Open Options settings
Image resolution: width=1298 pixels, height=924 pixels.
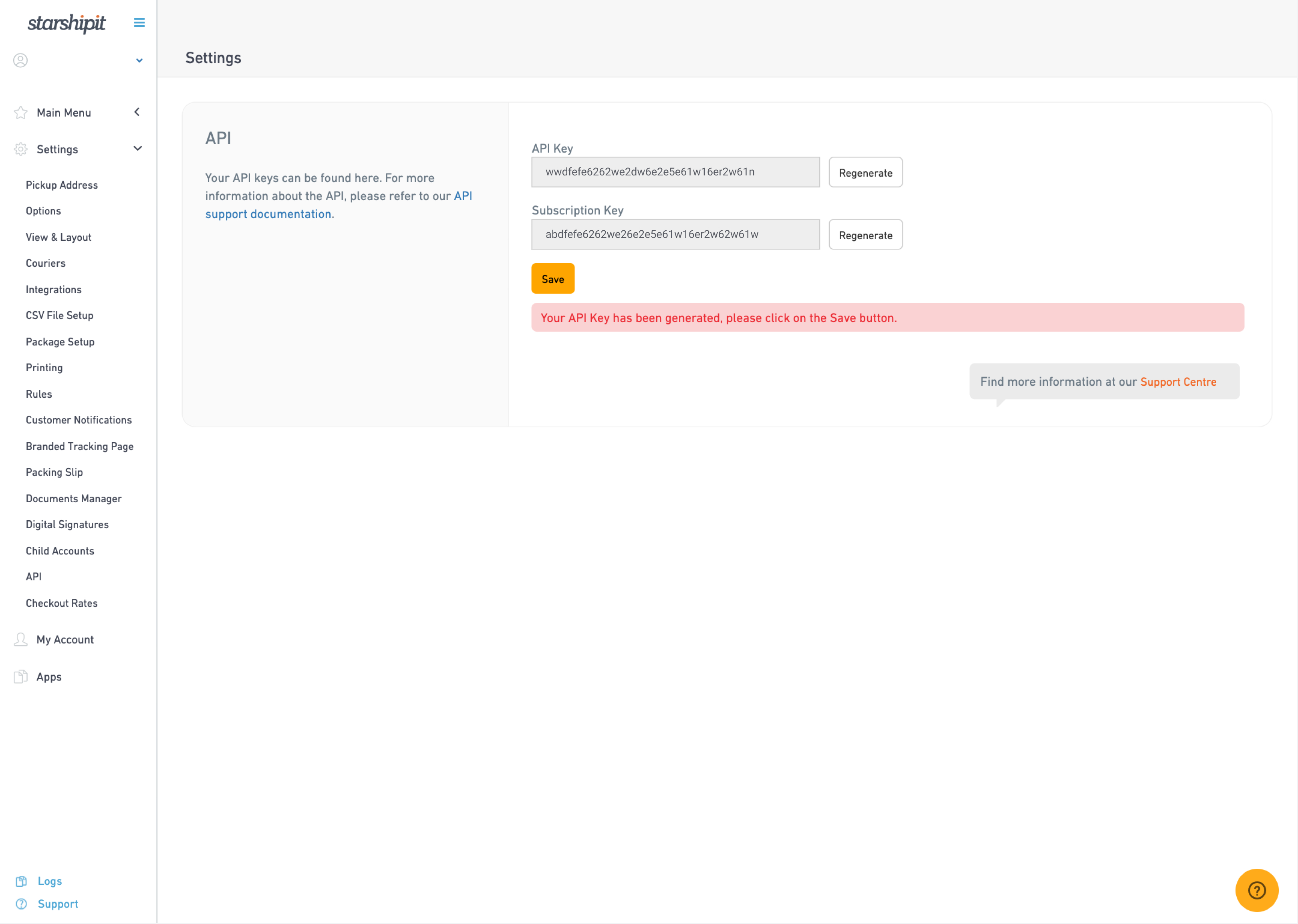(43, 211)
